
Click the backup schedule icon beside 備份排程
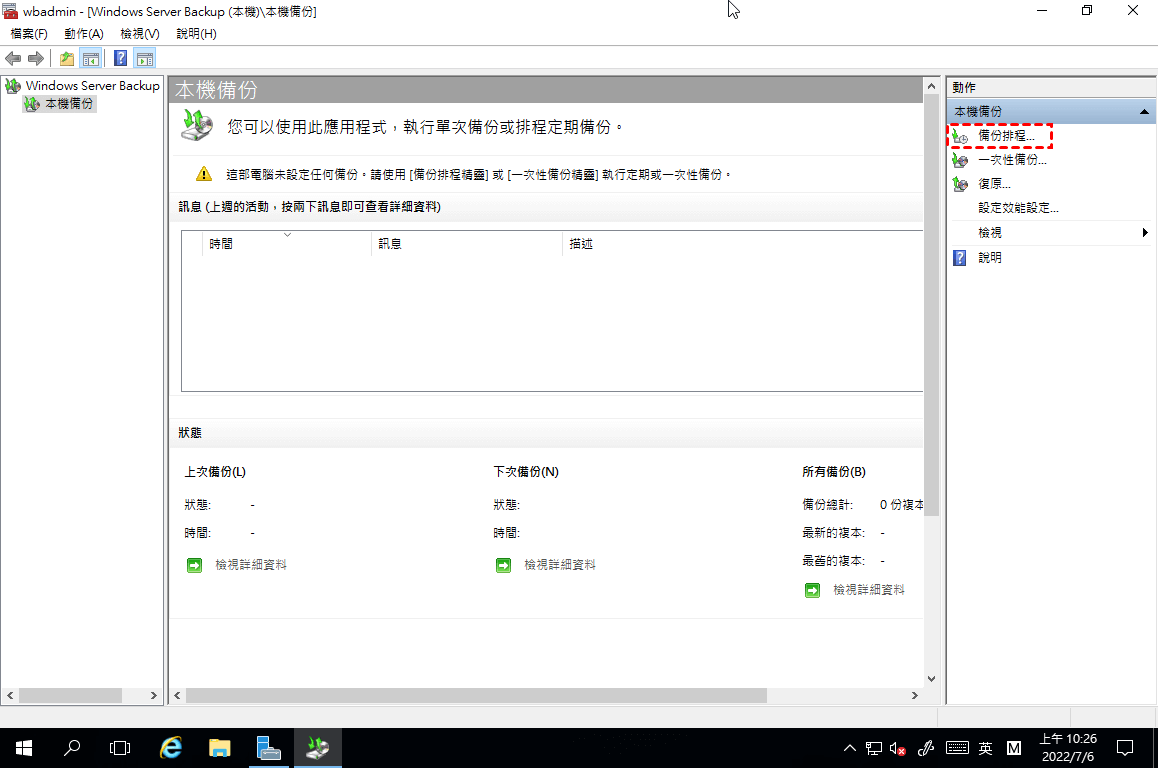tap(960, 137)
